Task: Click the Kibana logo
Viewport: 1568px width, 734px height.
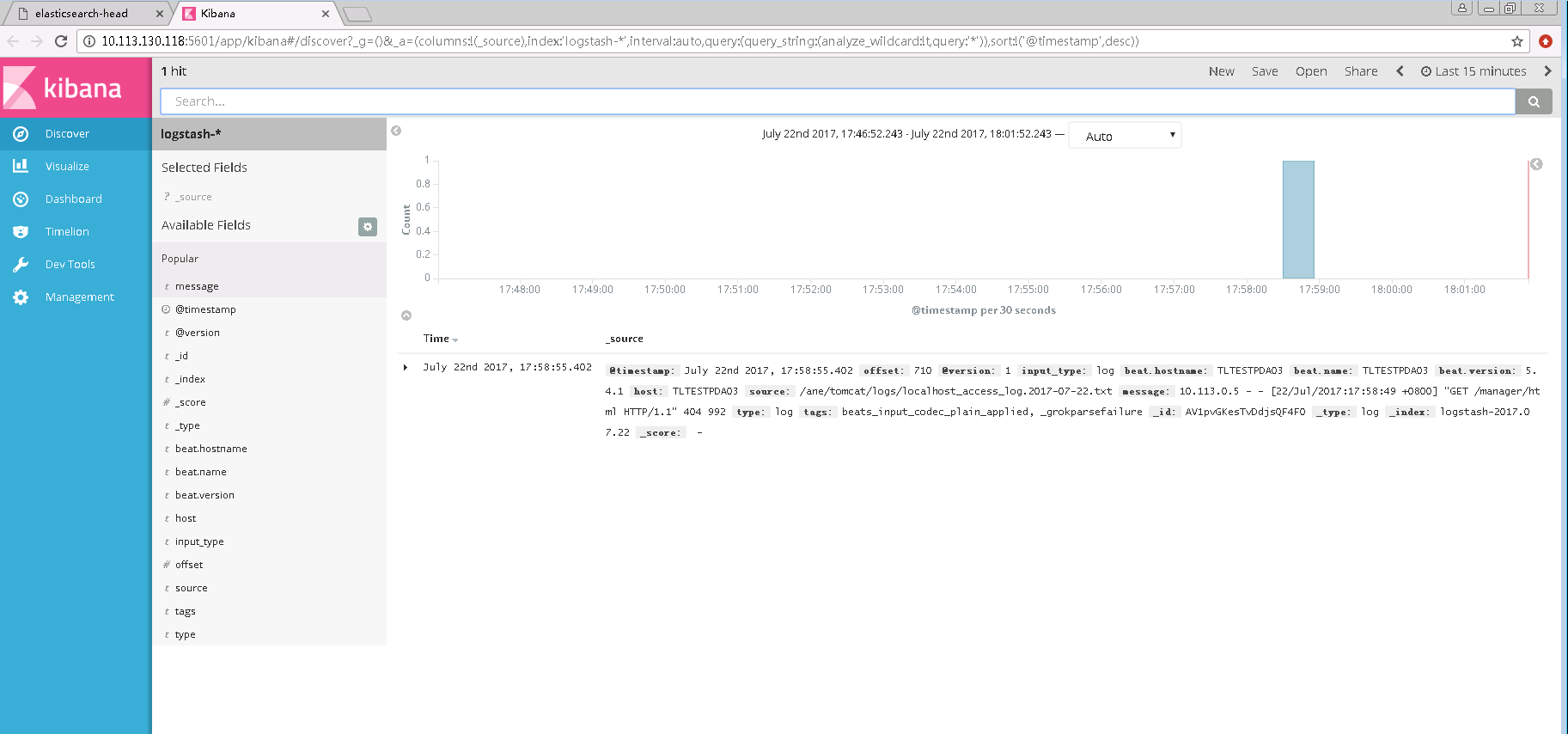Action: coord(76,88)
